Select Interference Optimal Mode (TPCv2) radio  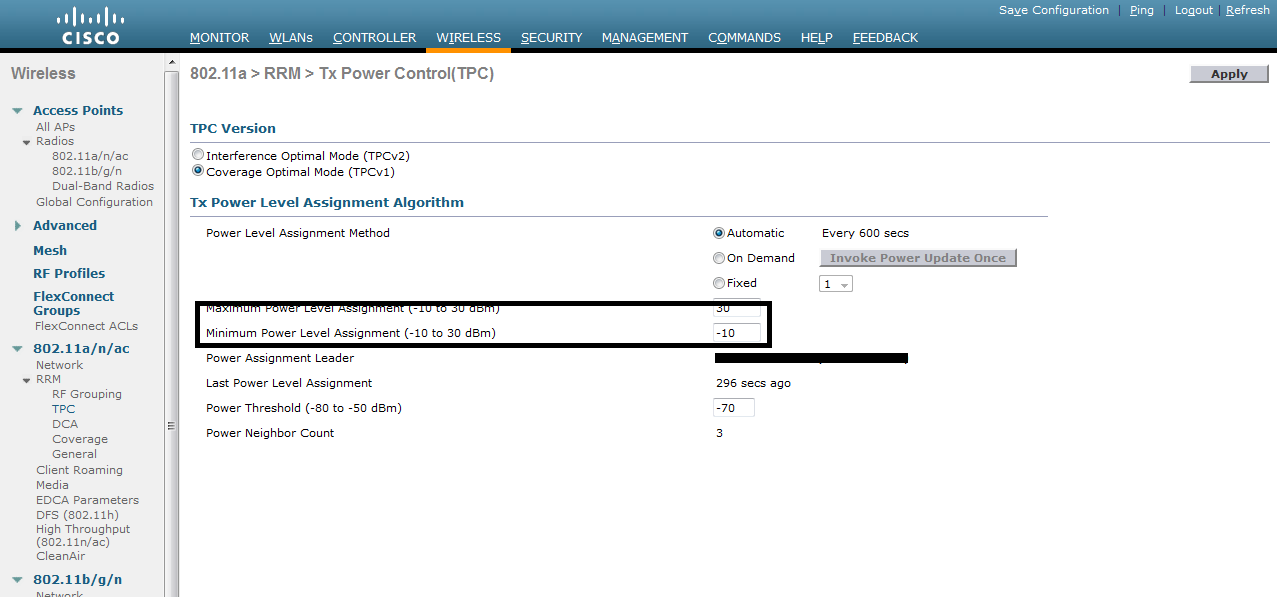pyautogui.click(x=198, y=156)
